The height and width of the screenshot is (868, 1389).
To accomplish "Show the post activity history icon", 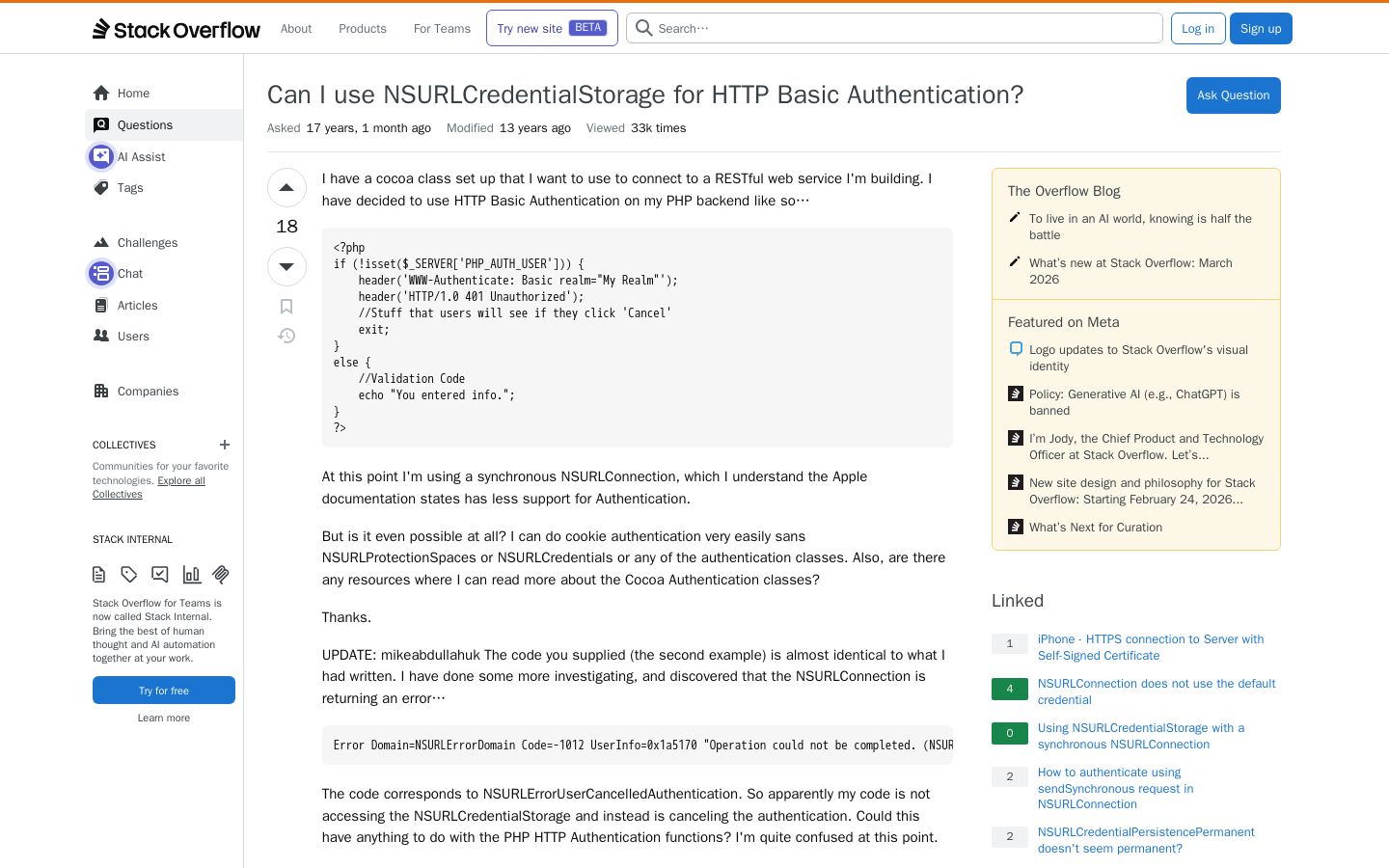I will (286, 336).
